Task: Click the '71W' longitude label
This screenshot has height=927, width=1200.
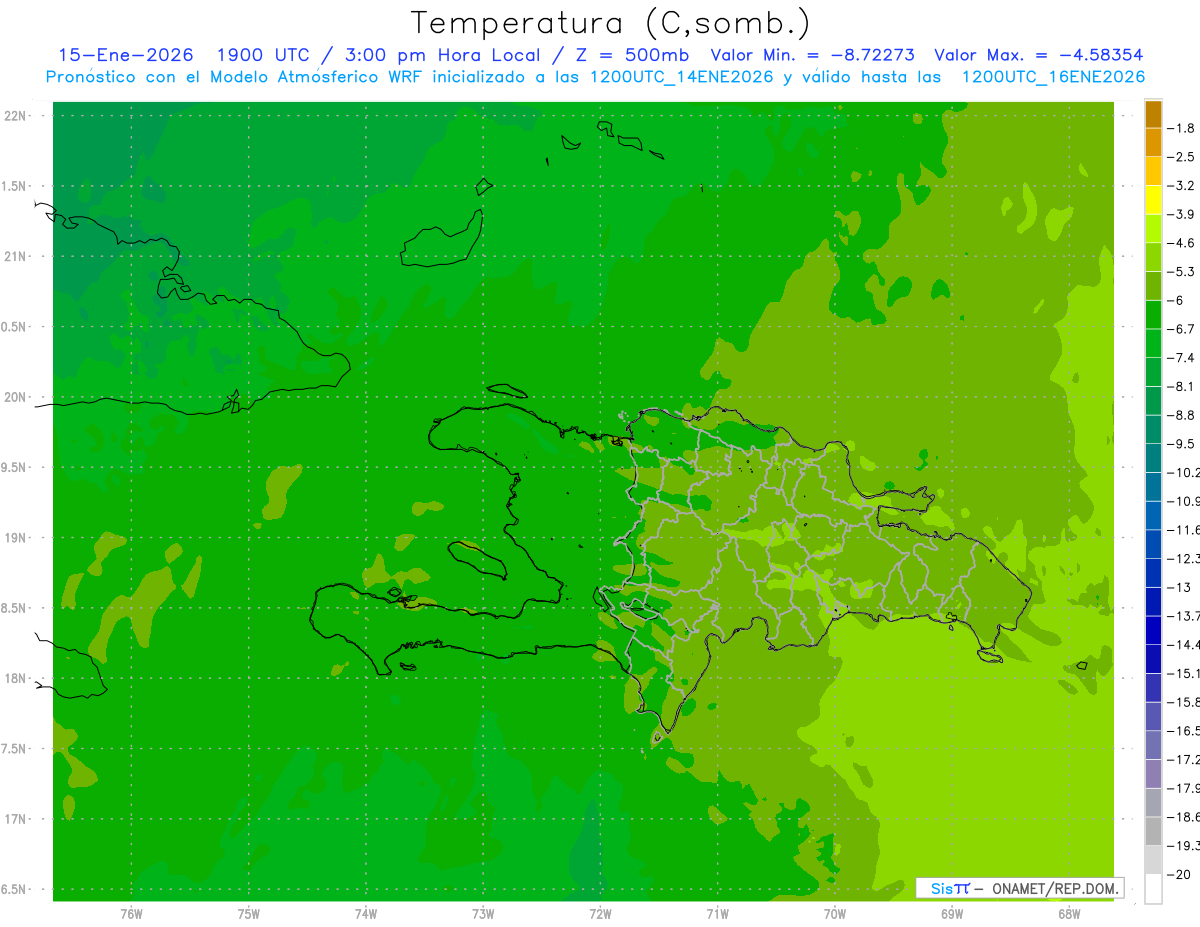Action: click(x=717, y=914)
